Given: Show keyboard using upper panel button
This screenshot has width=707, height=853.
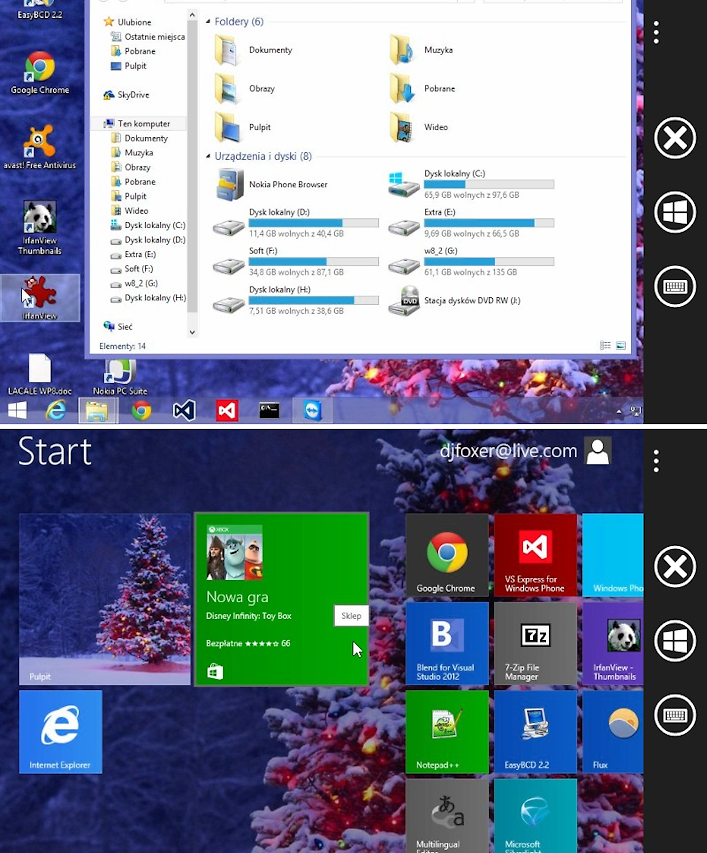Looking at the screenshot, I should coord(675,287).
